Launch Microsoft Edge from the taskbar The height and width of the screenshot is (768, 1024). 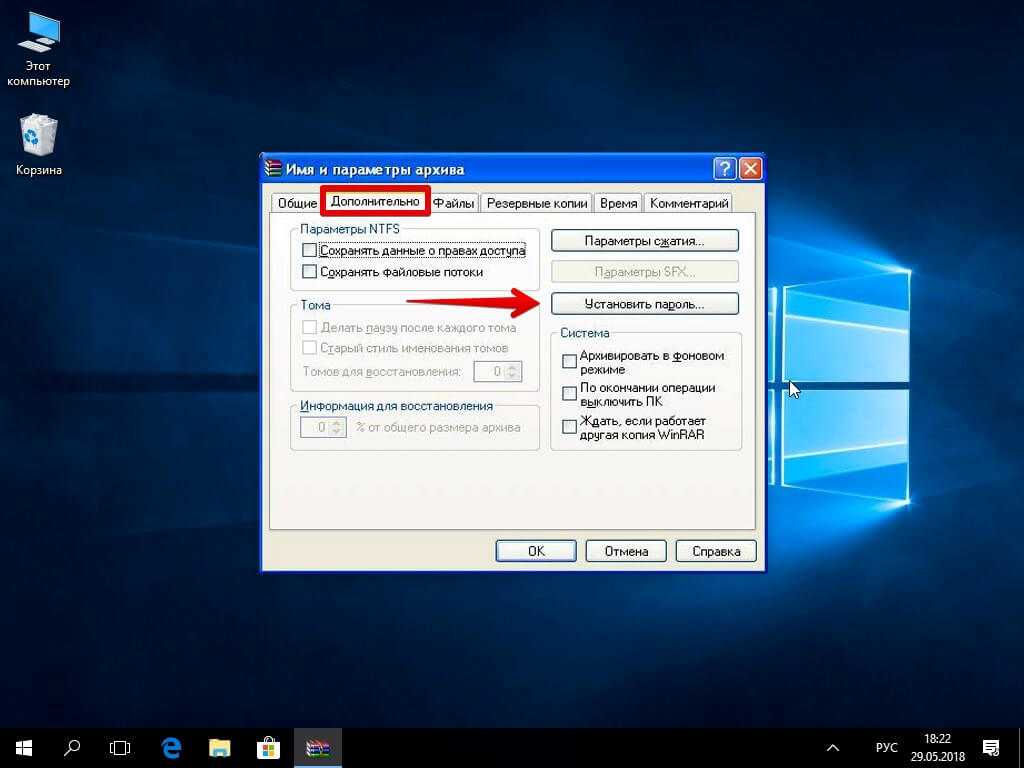click(171, 748)
